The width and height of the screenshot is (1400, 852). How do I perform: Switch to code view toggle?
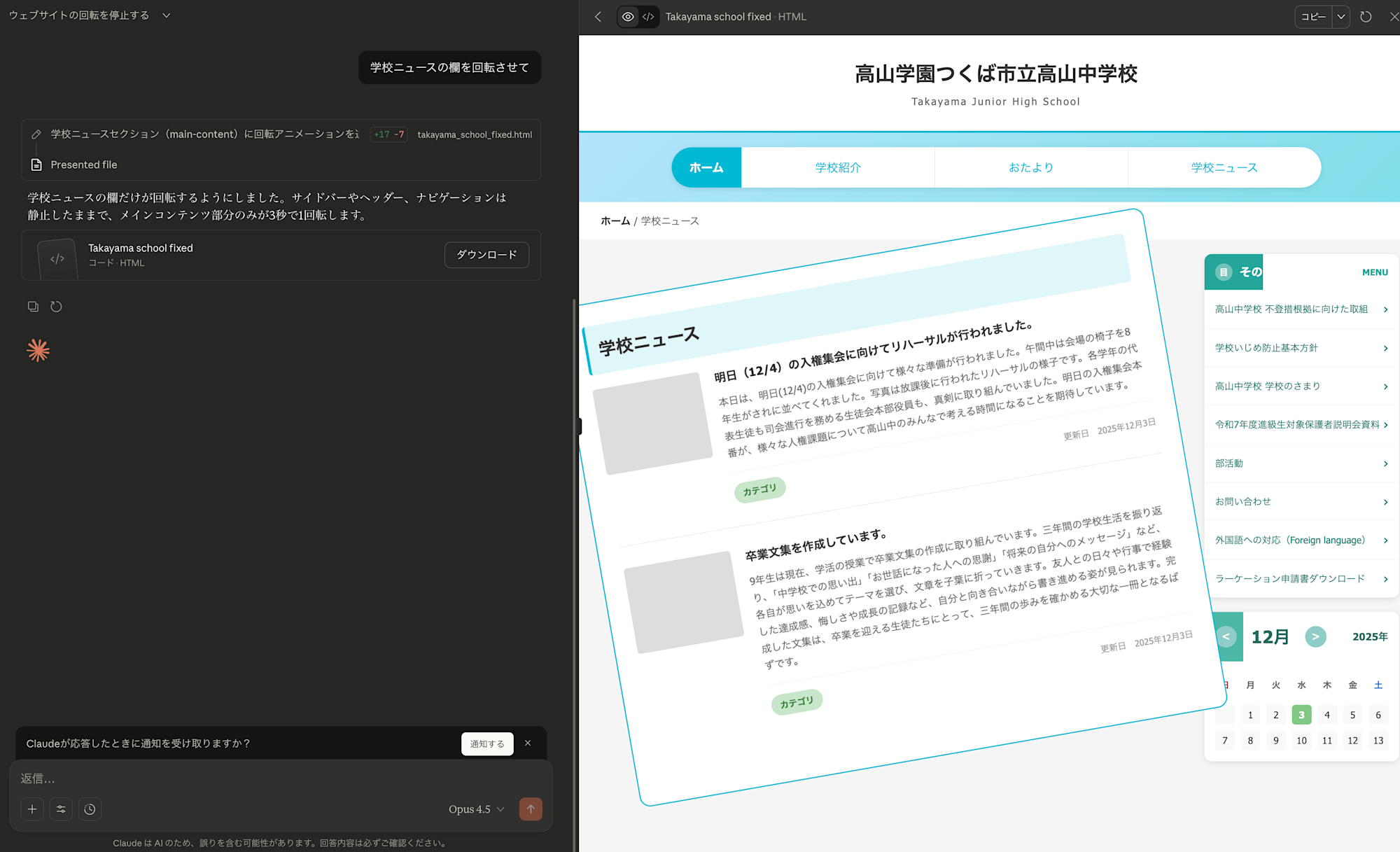click(x=648, y=17)
